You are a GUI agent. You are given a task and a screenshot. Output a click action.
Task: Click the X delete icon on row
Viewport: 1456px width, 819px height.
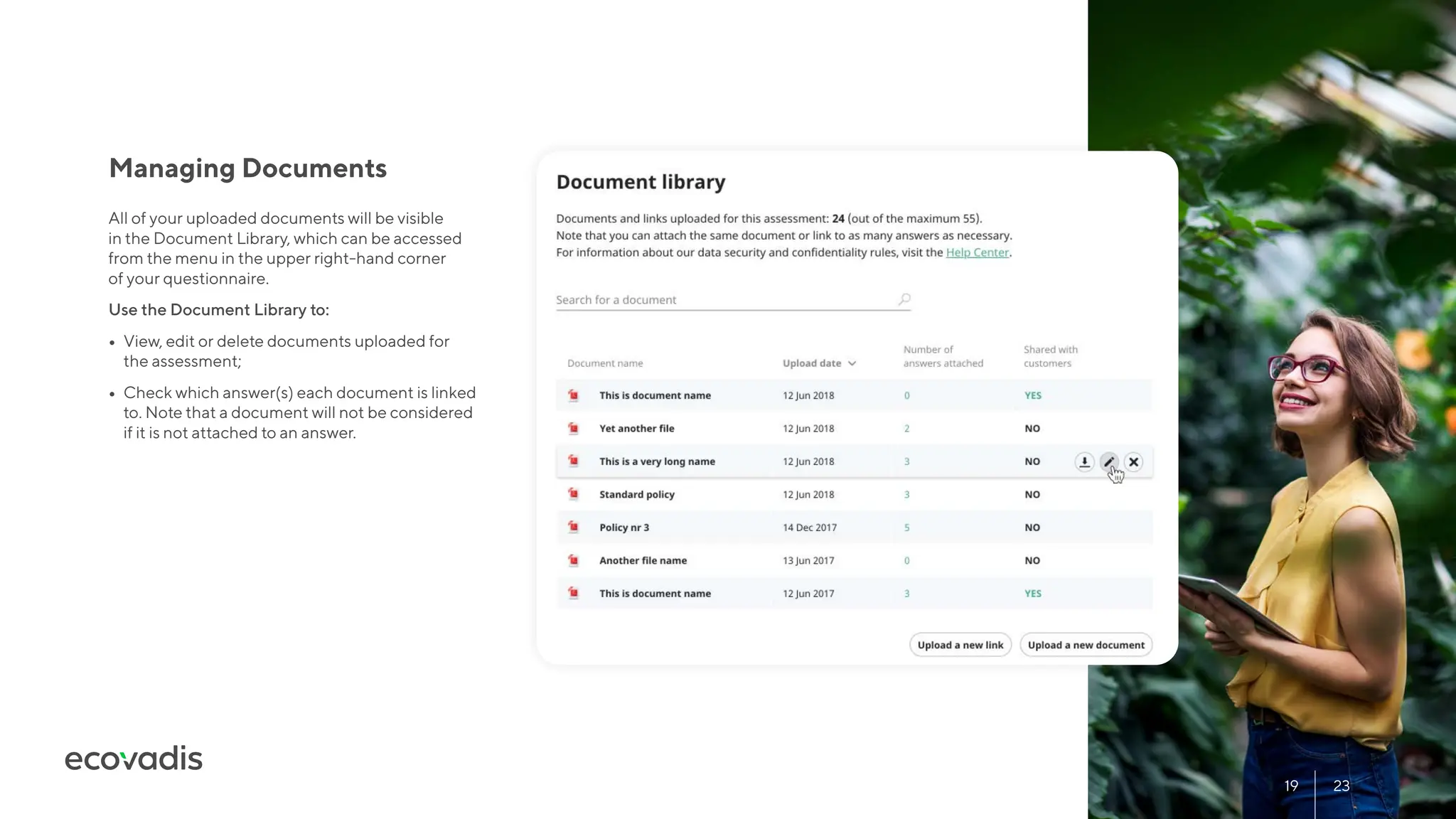tap(1134, 462)
